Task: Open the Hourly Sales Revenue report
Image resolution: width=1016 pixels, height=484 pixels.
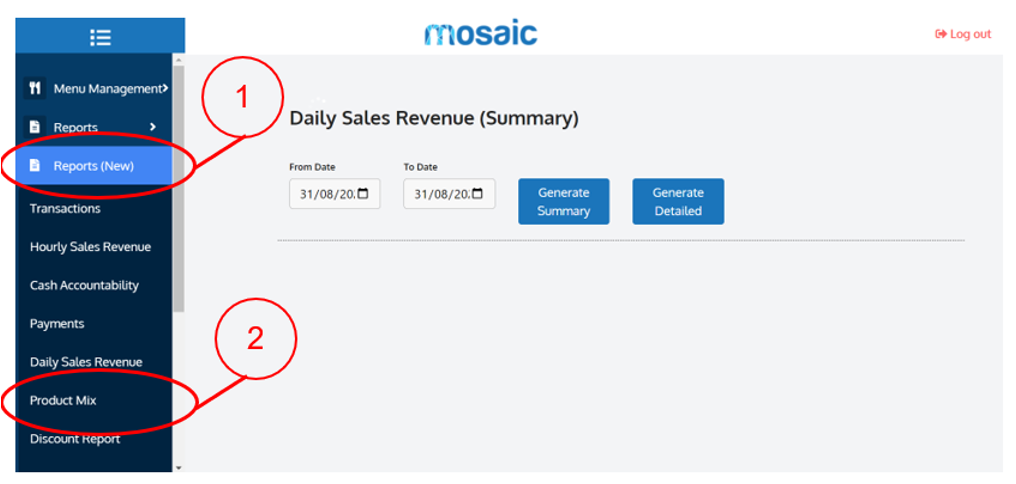Action: pyautogui.click(x=90, y=247)
